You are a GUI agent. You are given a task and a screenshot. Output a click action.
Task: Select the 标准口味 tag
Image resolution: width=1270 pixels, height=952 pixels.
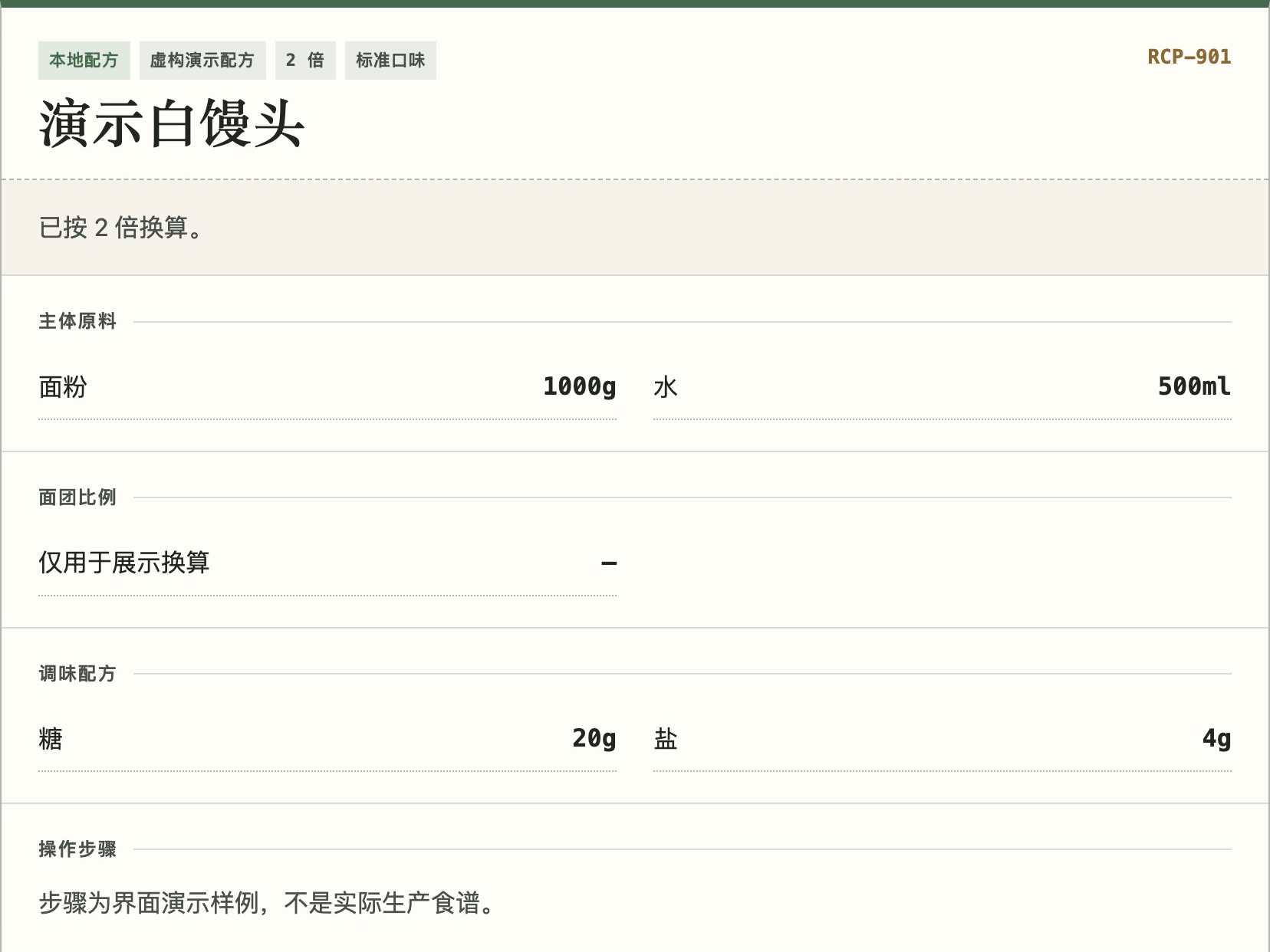pos(390,61)
